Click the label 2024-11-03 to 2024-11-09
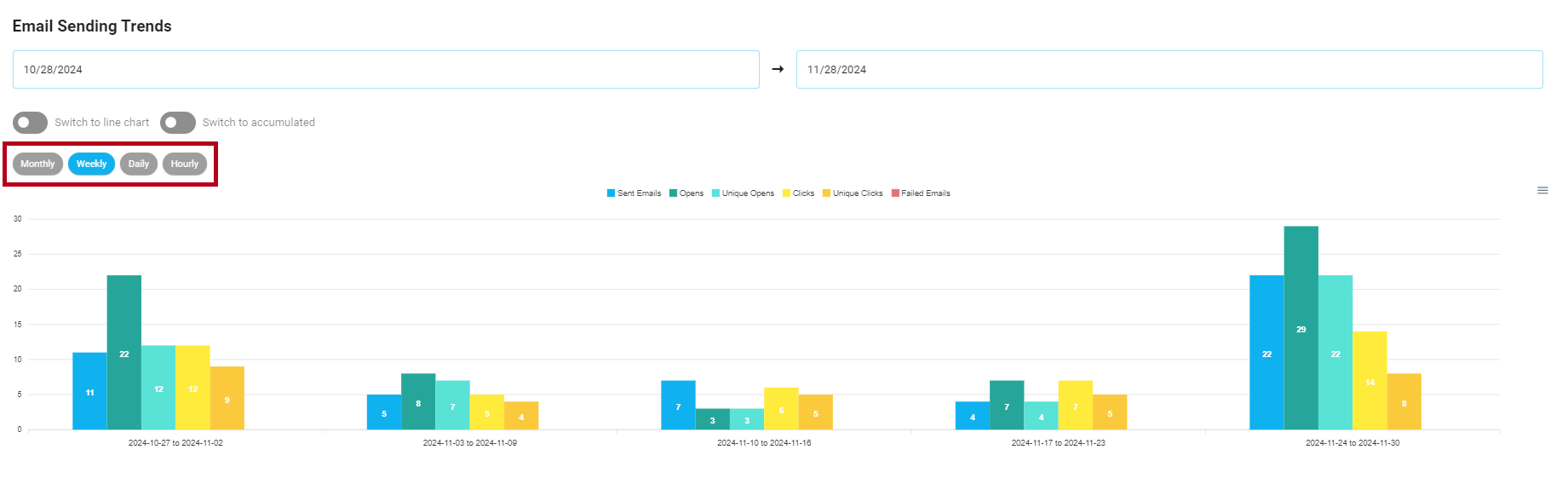The width and height of the screenshot is (1568, 490). coord(470,443)
